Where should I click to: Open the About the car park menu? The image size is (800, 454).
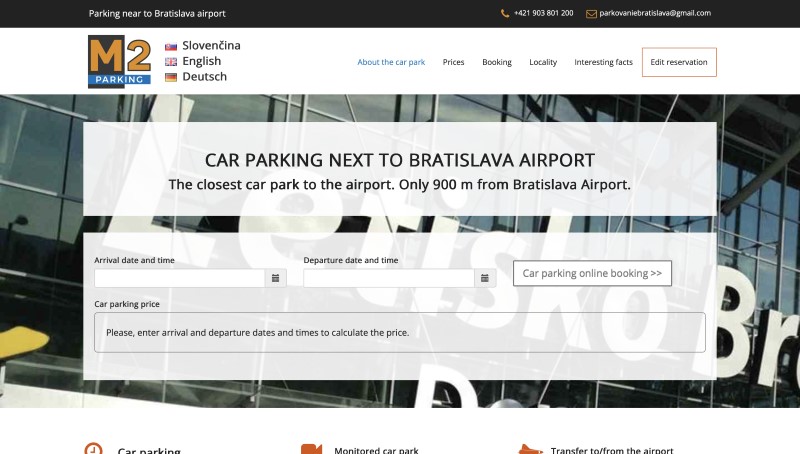pos(391,62)
